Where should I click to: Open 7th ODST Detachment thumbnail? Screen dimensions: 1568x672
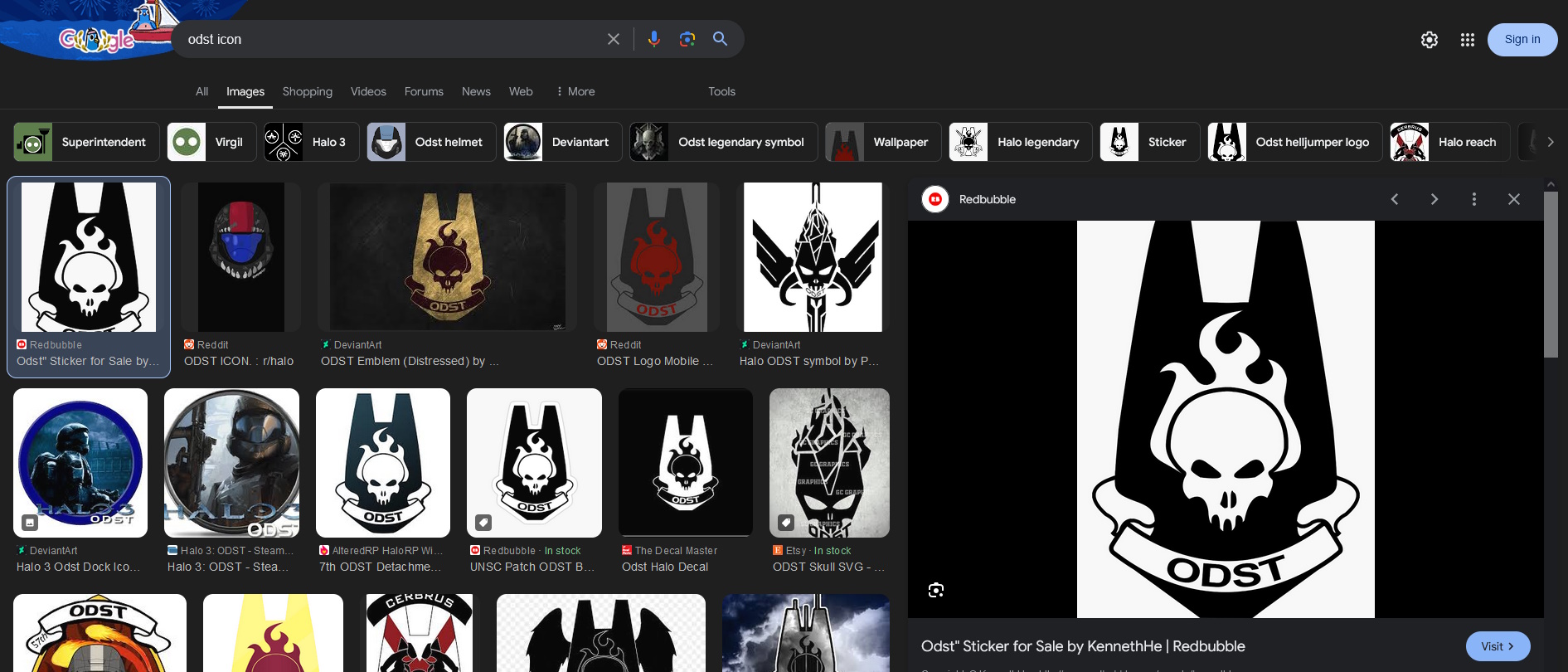coord(383,463)
